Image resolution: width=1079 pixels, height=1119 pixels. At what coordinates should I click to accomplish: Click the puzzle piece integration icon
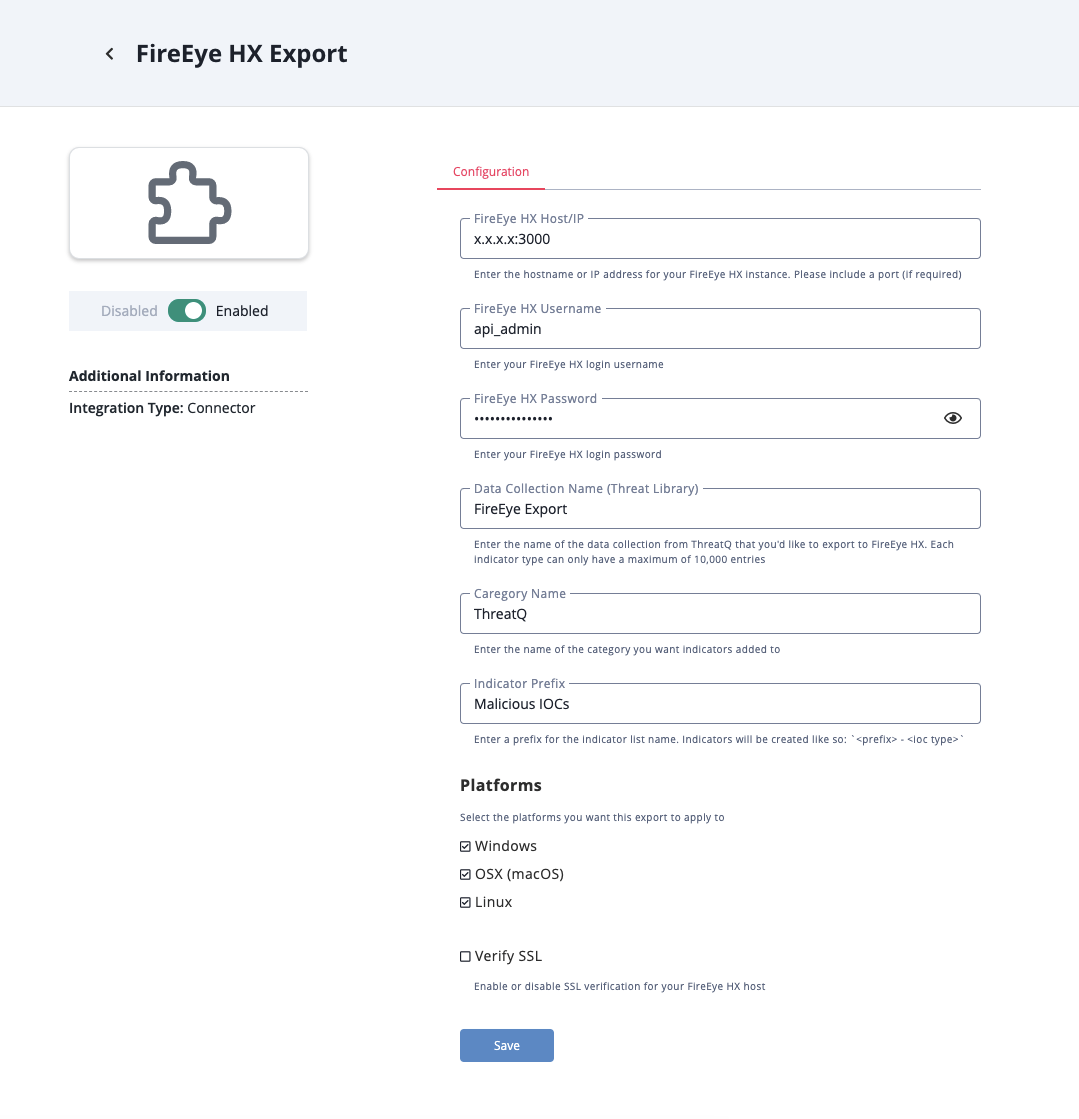pyautogui.click(x=189, y=203)
